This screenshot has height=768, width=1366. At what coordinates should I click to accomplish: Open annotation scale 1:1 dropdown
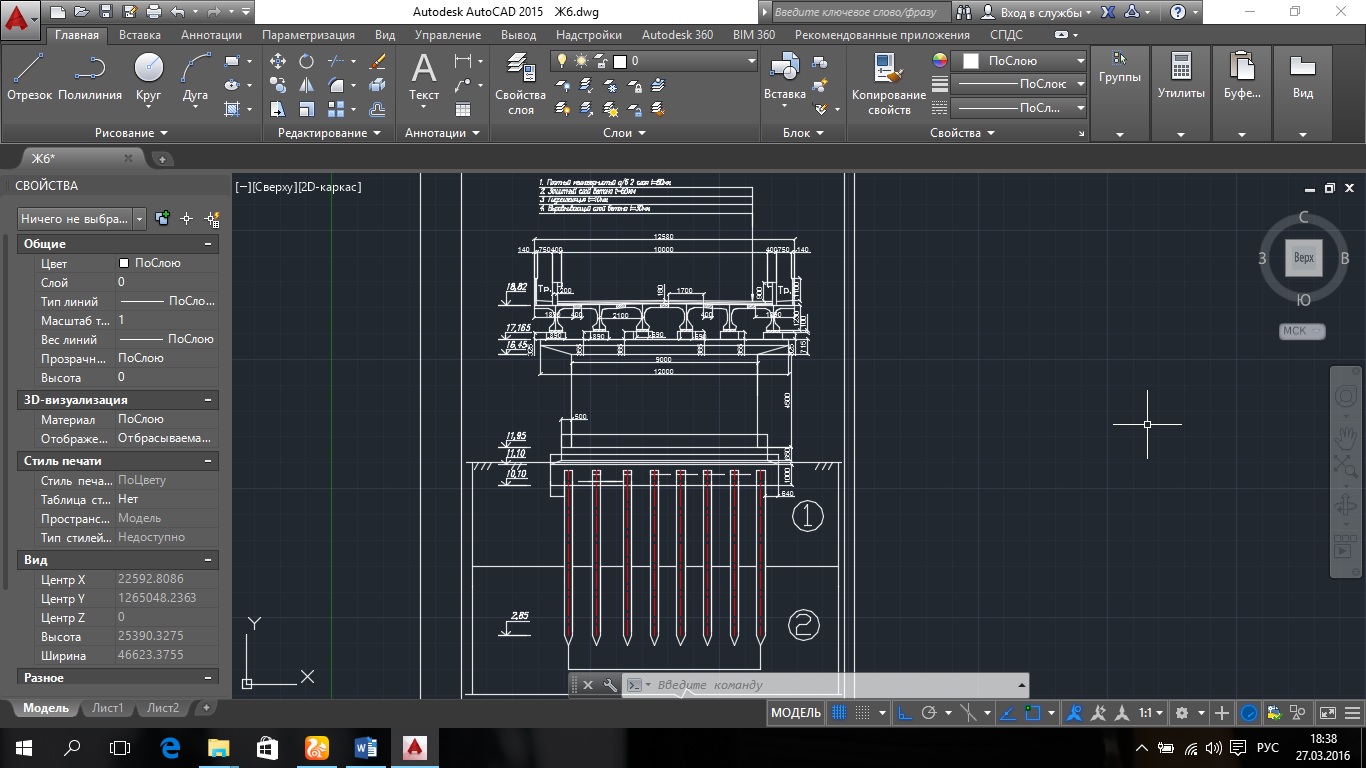point(1152,713)
